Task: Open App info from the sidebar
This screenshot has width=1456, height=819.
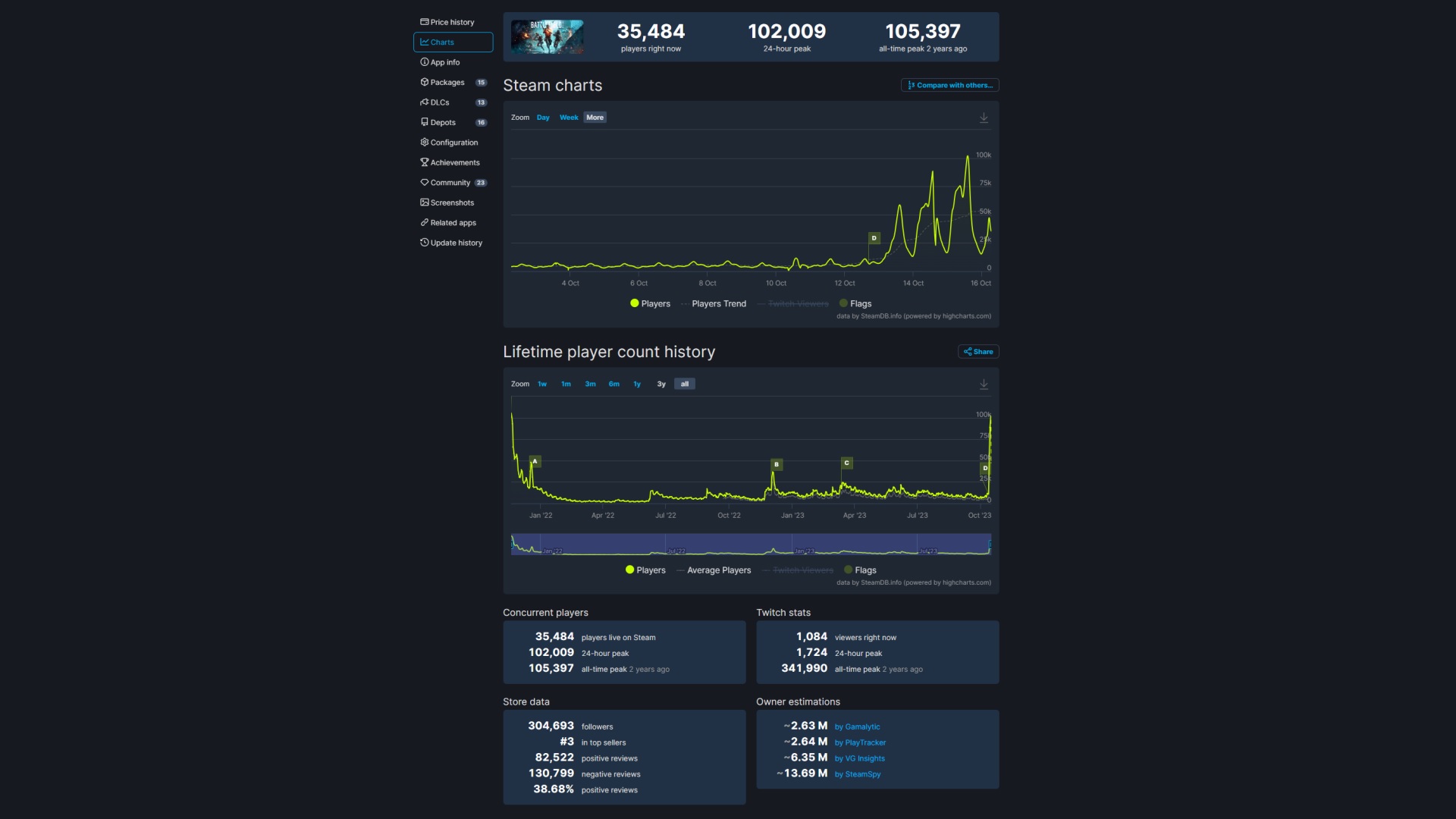Action: [444, 62]
